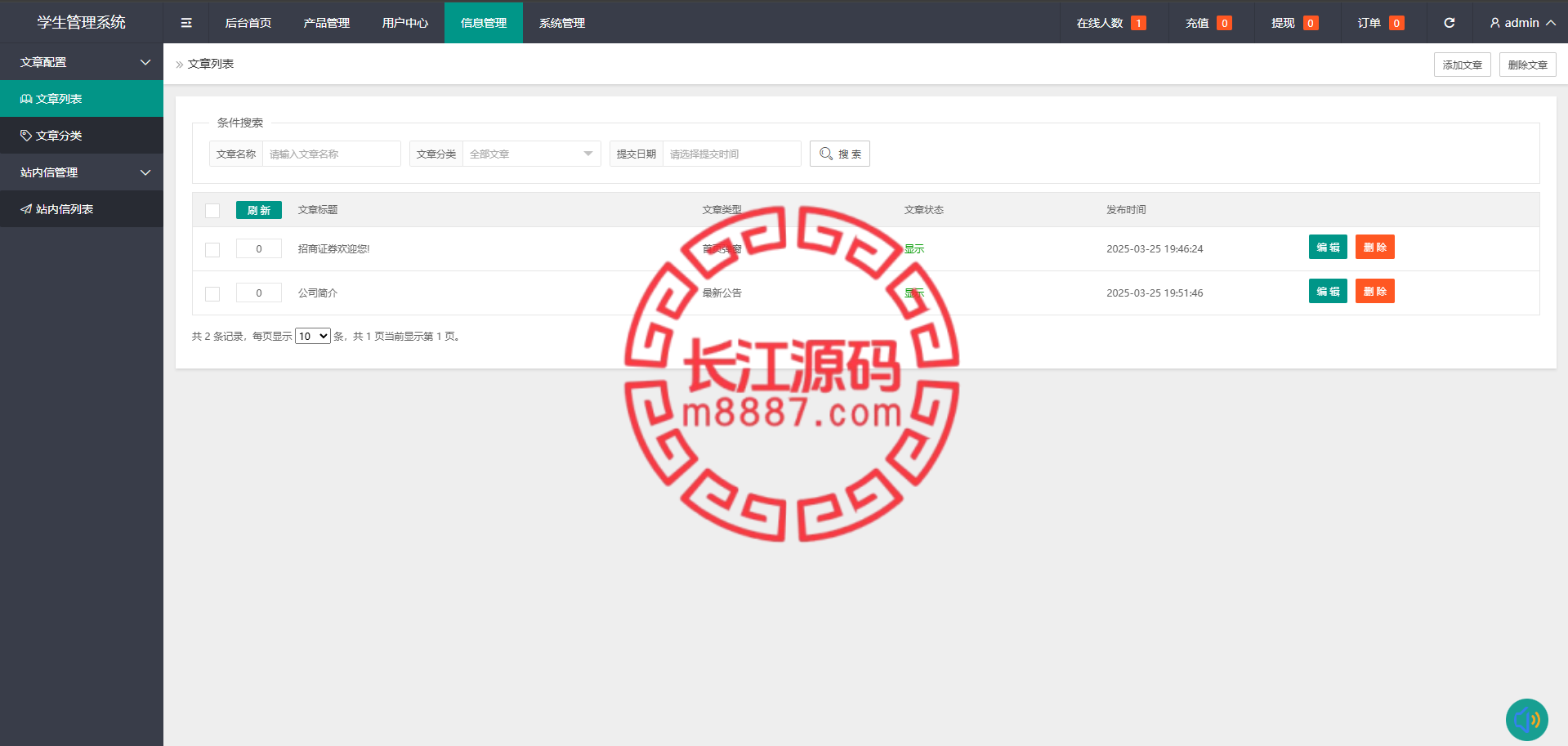Click the sort order field of 公司简介
Image resolution: width=1568 pixels, height=746 pixels.
click(x=259, y=293)
